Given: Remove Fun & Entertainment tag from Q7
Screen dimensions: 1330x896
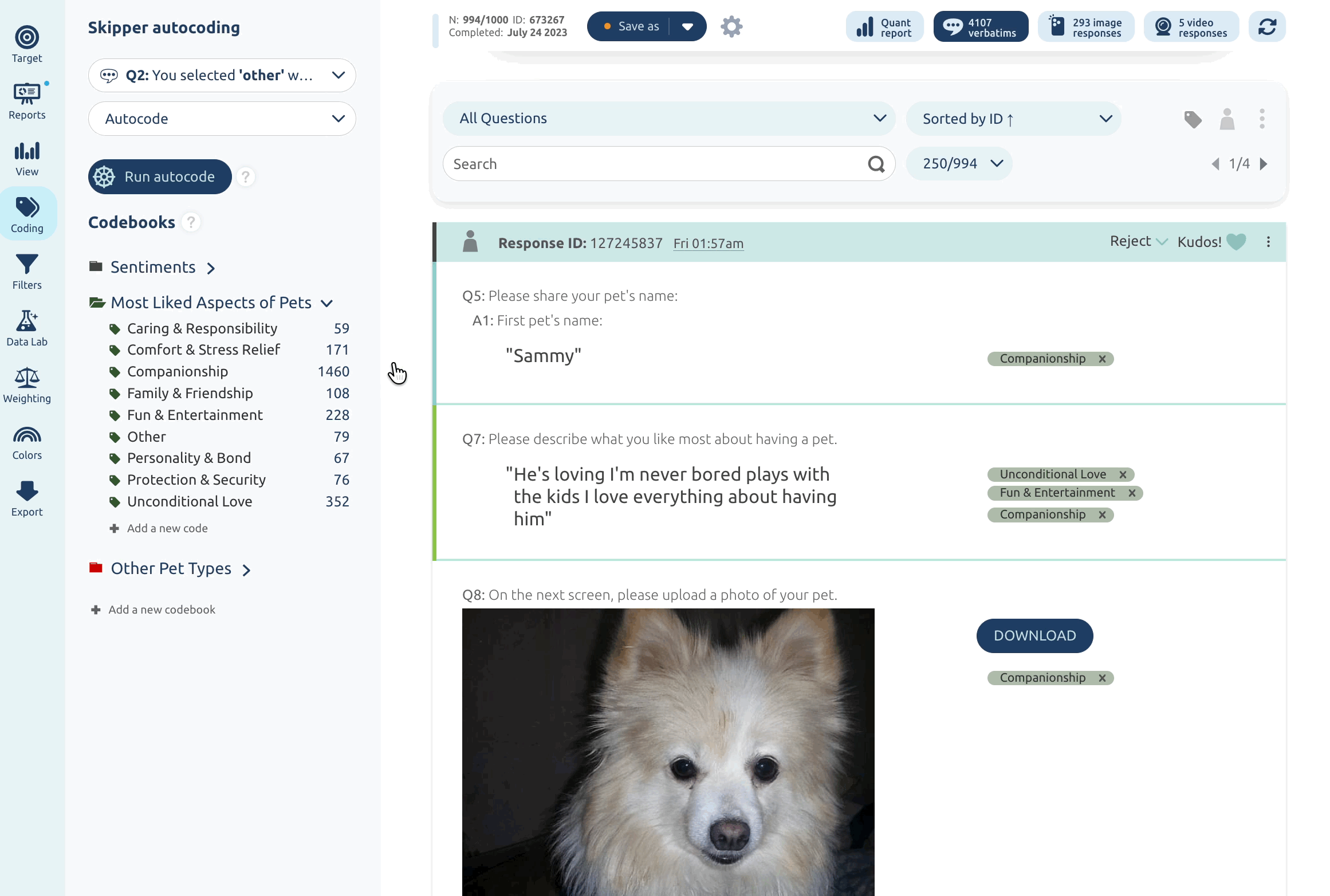Looking at the screenshot, I should tap(1132, 493).
